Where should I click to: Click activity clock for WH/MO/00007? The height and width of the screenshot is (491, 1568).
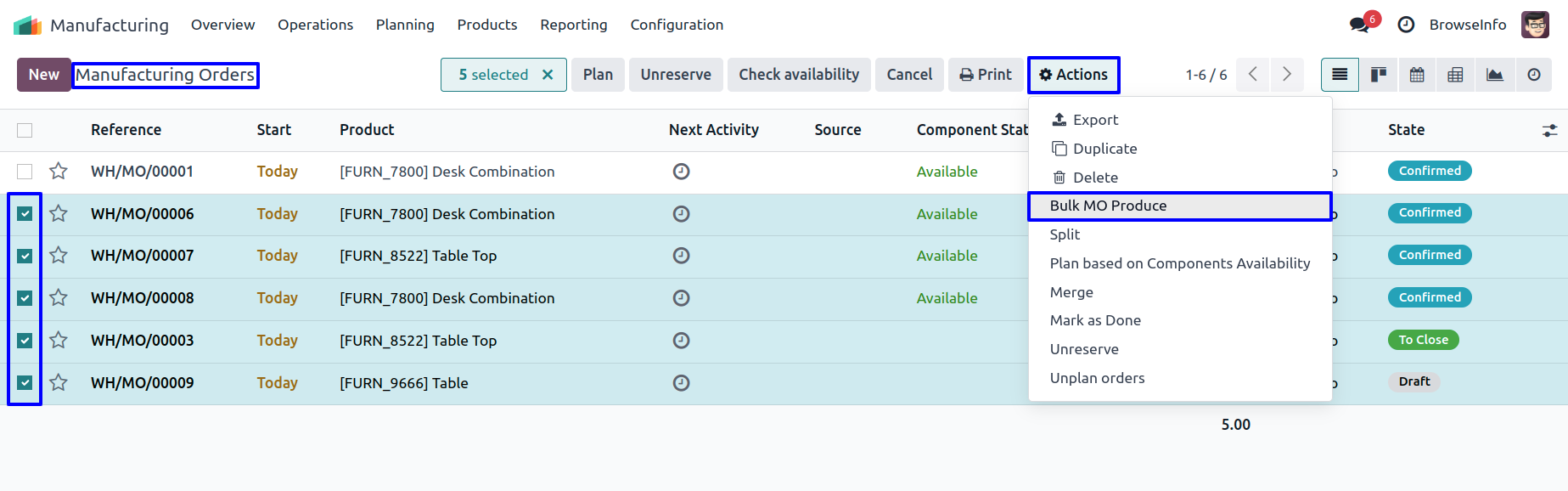681,256
